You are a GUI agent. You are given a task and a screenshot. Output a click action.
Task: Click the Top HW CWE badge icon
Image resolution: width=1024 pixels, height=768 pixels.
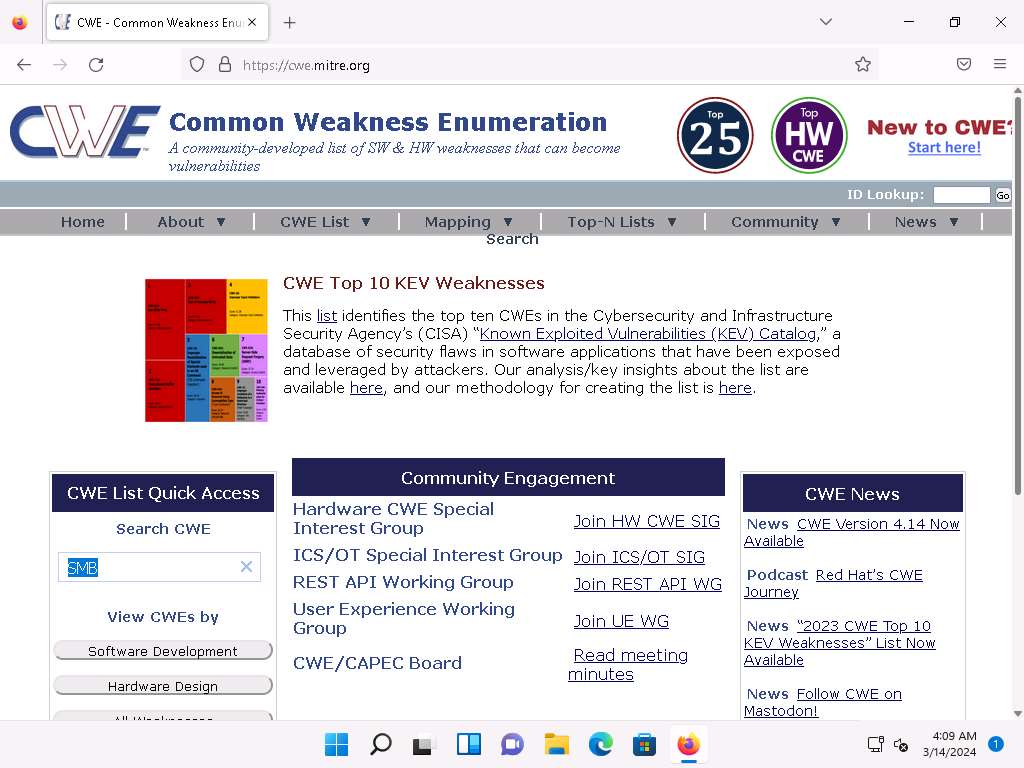(x=809, y=135)
